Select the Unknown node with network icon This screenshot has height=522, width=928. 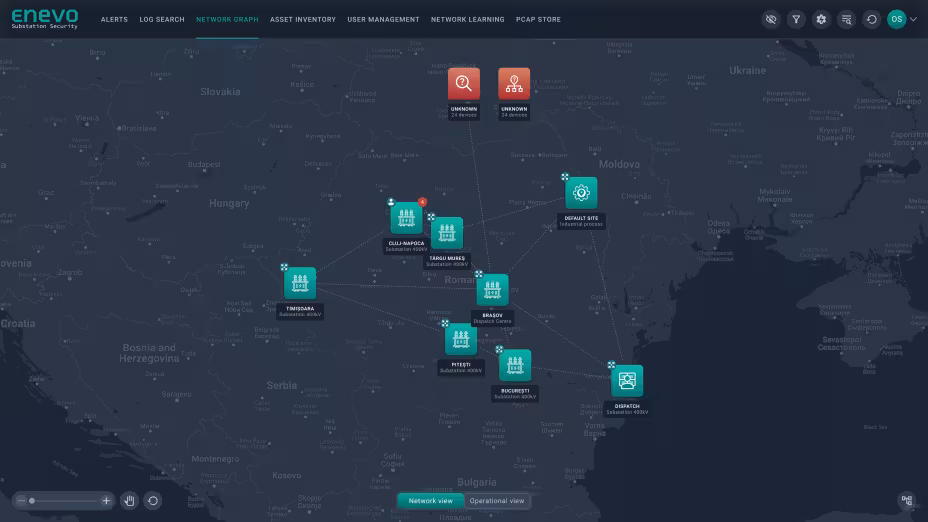(x=514, y=83)
